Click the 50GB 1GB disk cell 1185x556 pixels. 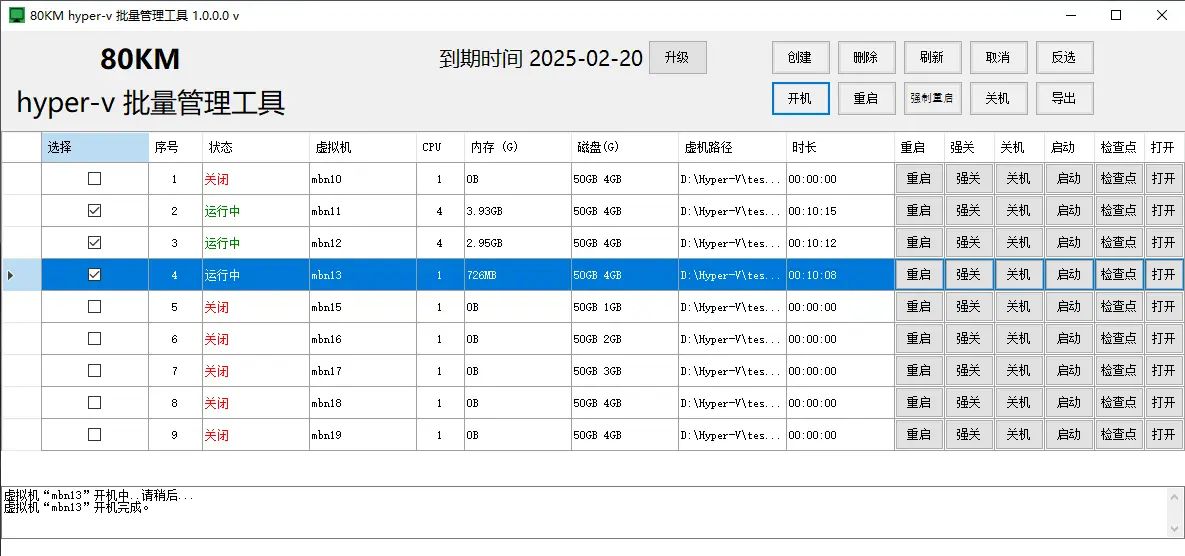[624, 307]
